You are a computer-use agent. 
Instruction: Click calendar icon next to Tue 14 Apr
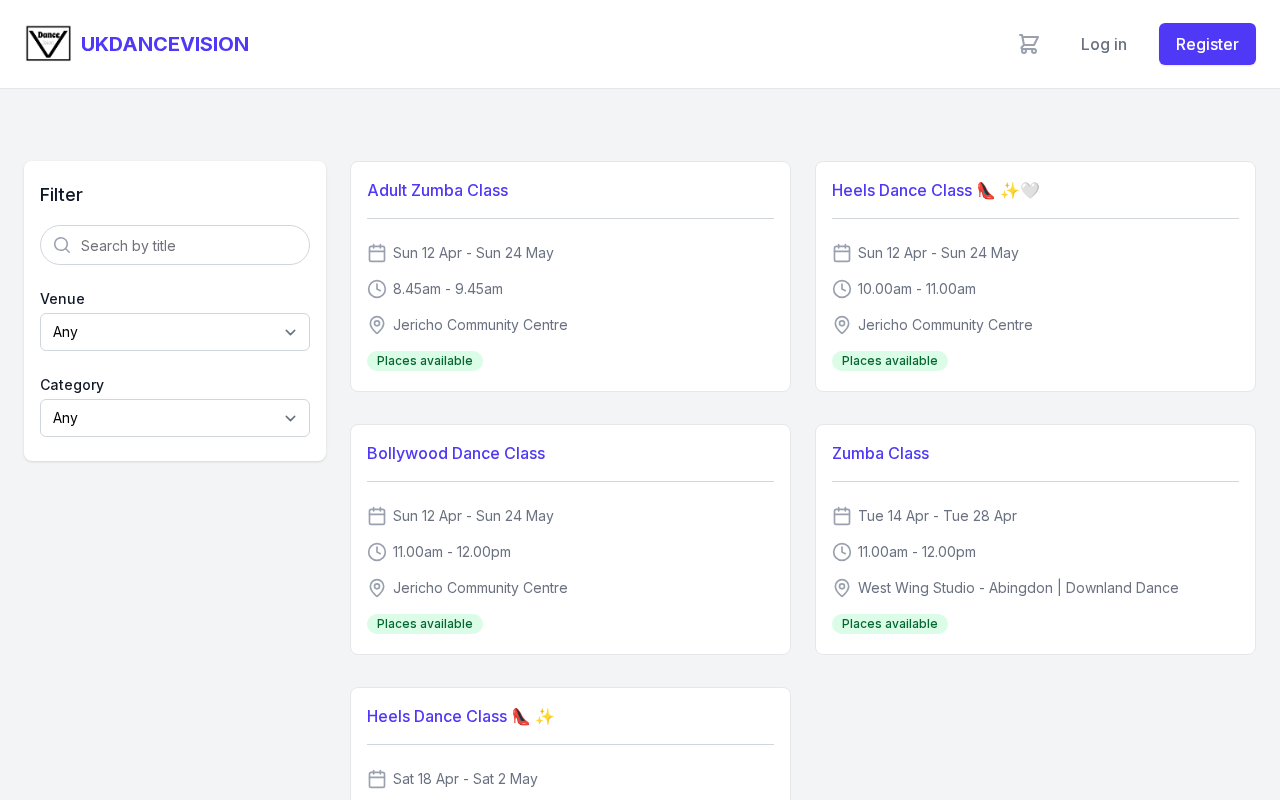(842, 516)
